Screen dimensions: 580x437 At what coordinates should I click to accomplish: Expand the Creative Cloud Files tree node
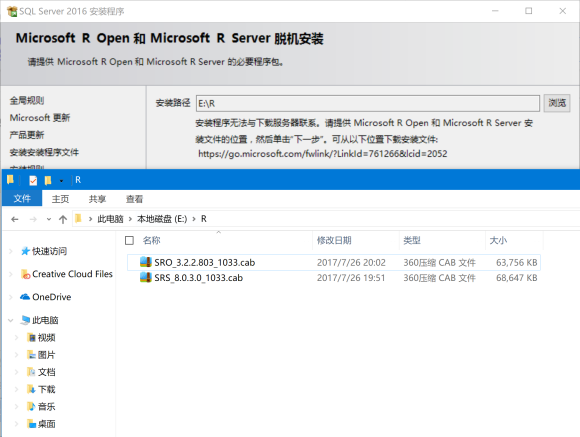click(11, 274)
